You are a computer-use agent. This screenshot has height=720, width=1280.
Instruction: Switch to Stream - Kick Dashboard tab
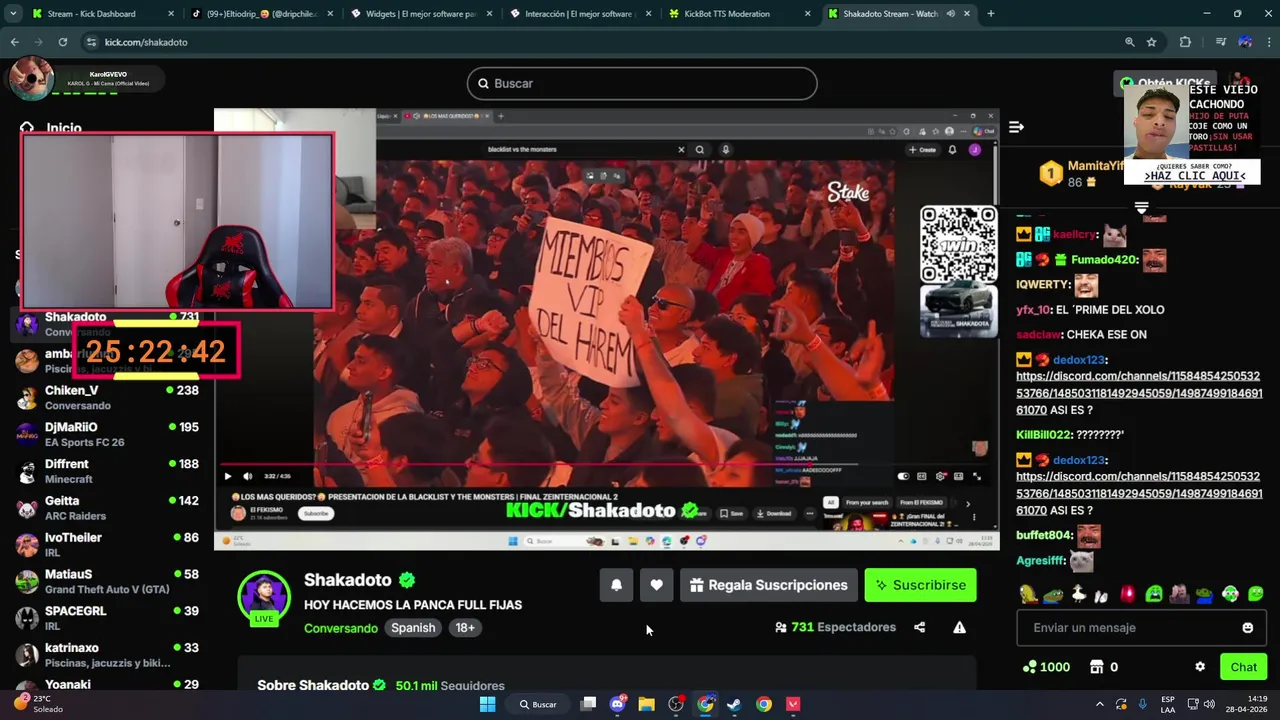(x=101, y=14)
